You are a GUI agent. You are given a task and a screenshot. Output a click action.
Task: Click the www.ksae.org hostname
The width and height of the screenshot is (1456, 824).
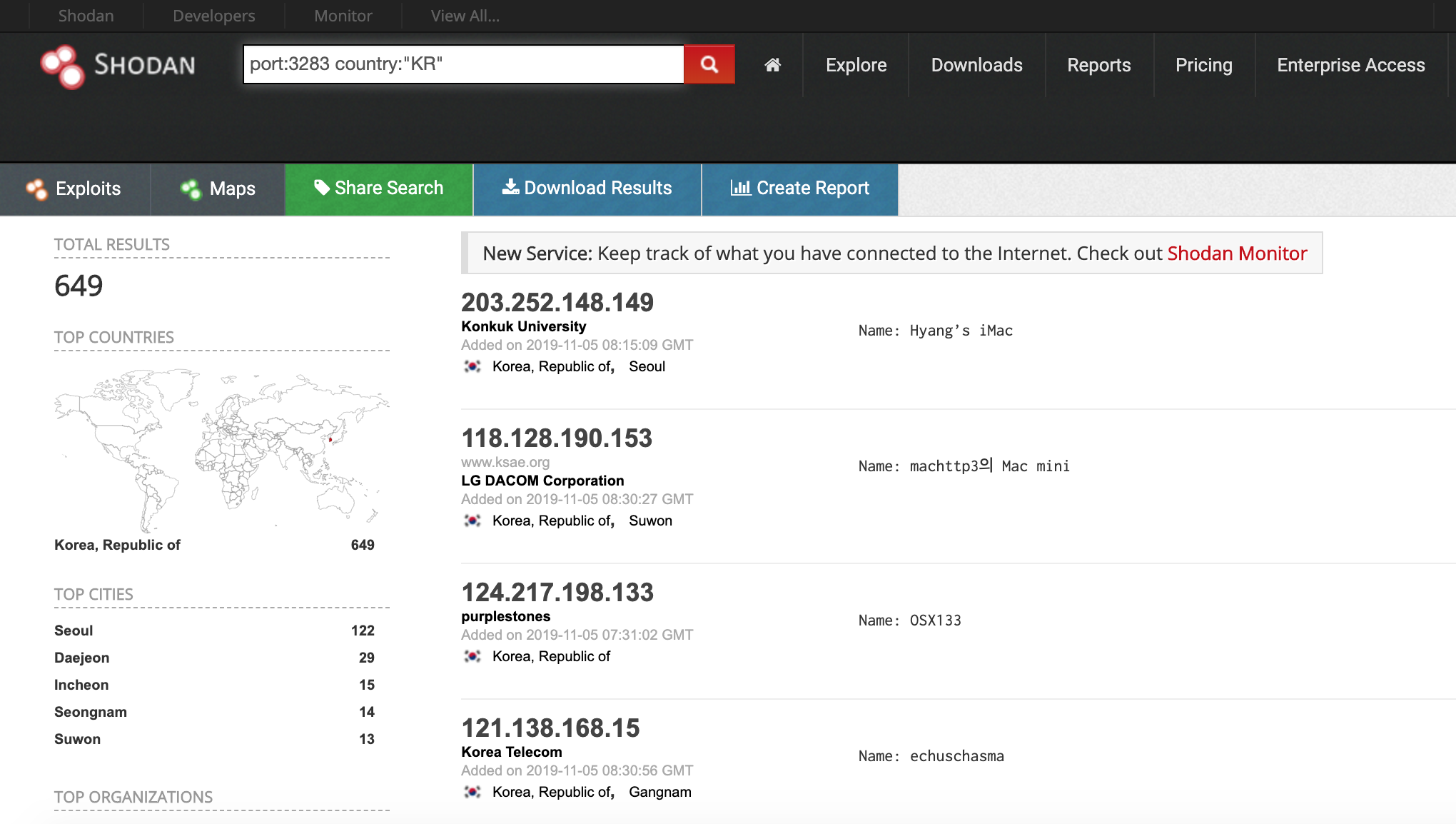coord(505,462)
